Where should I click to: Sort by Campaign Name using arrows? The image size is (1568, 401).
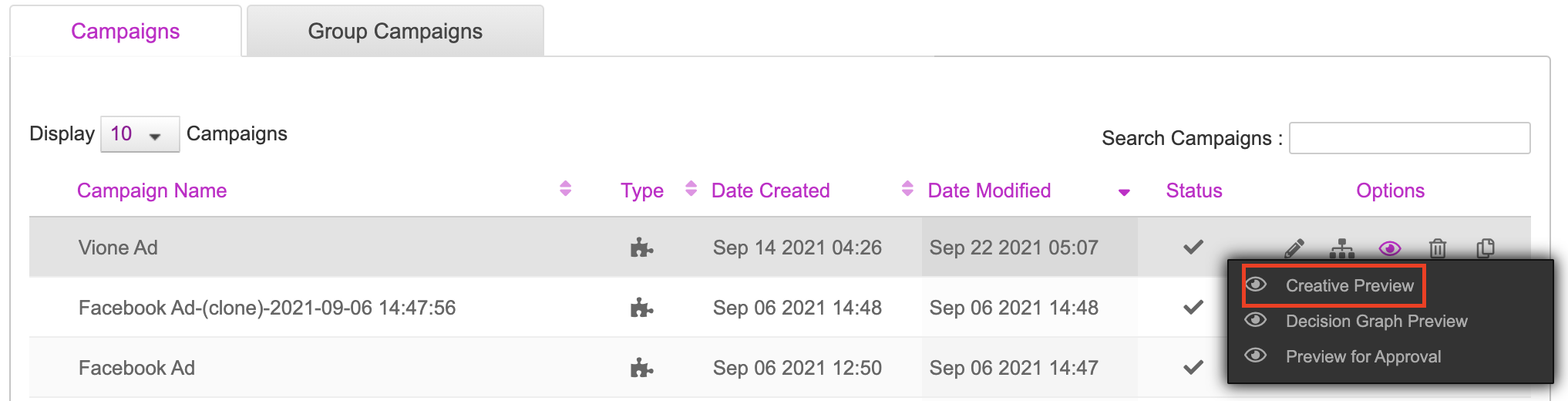tap(565, 189)
